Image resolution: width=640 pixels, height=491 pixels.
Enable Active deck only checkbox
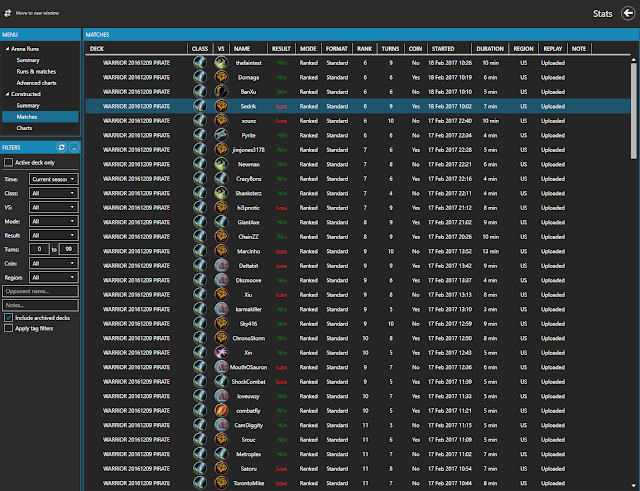[x=9, y=162]
